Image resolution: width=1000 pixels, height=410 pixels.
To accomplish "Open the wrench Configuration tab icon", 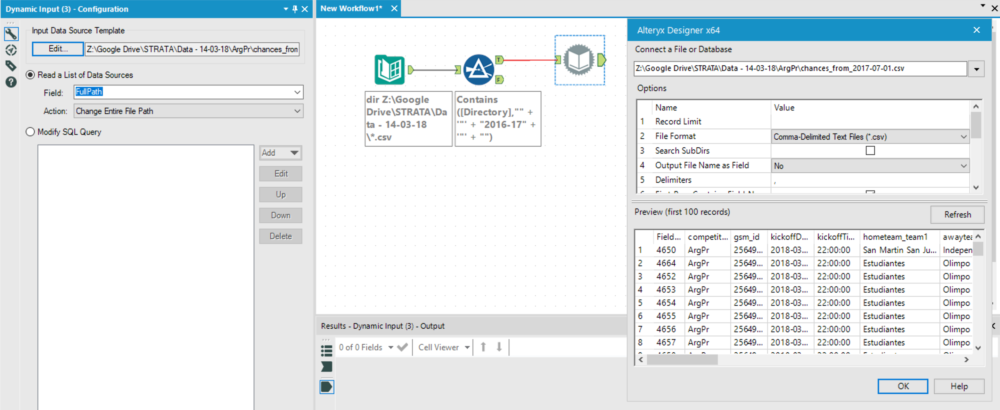I will tap(10, 34).
